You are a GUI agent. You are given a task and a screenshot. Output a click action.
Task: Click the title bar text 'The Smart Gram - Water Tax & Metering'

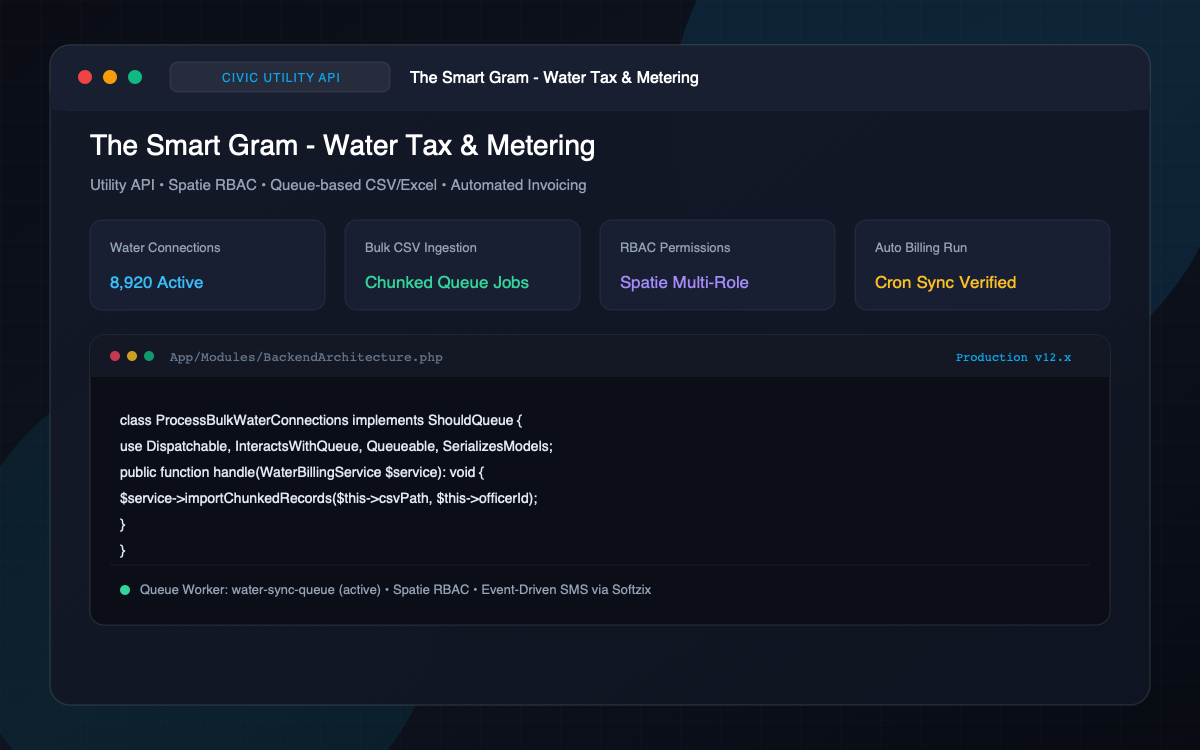tap(554, 77)
